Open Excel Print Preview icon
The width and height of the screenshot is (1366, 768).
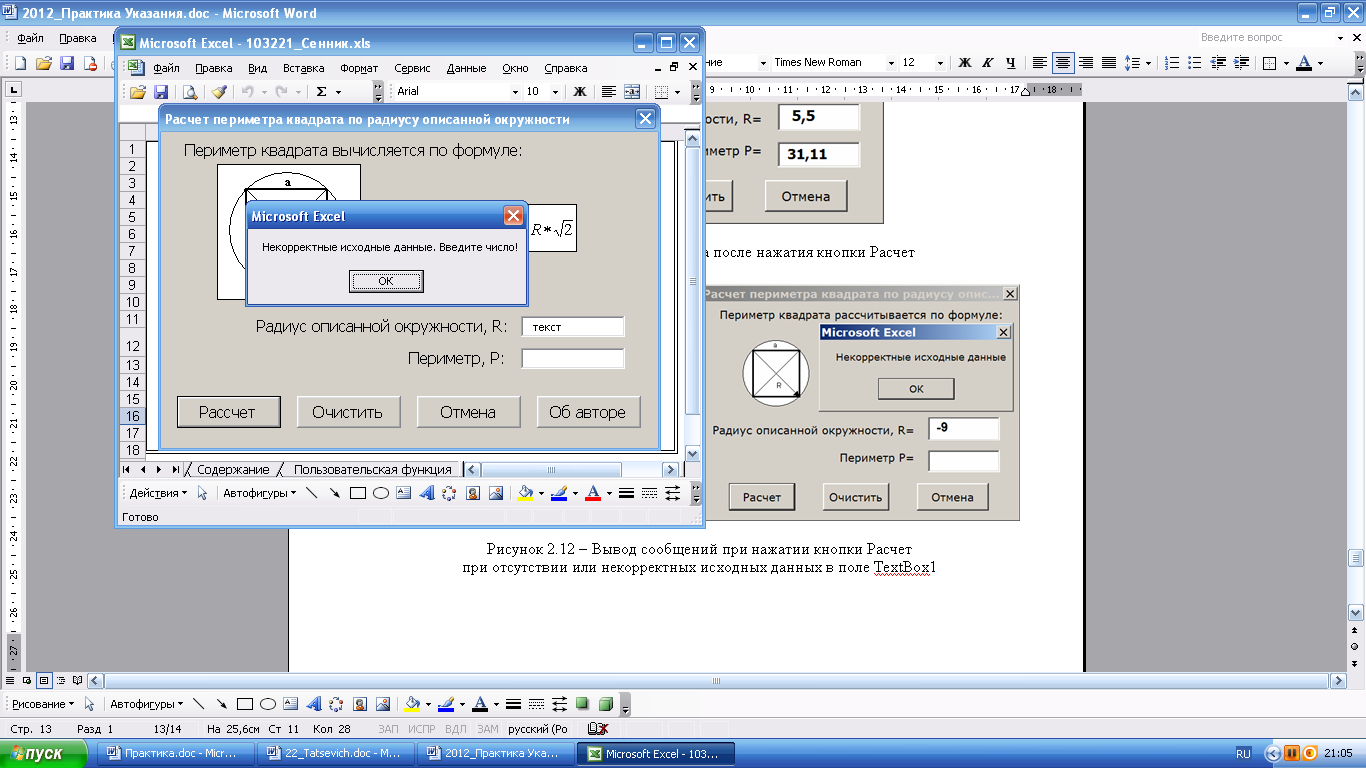(190, 91)
